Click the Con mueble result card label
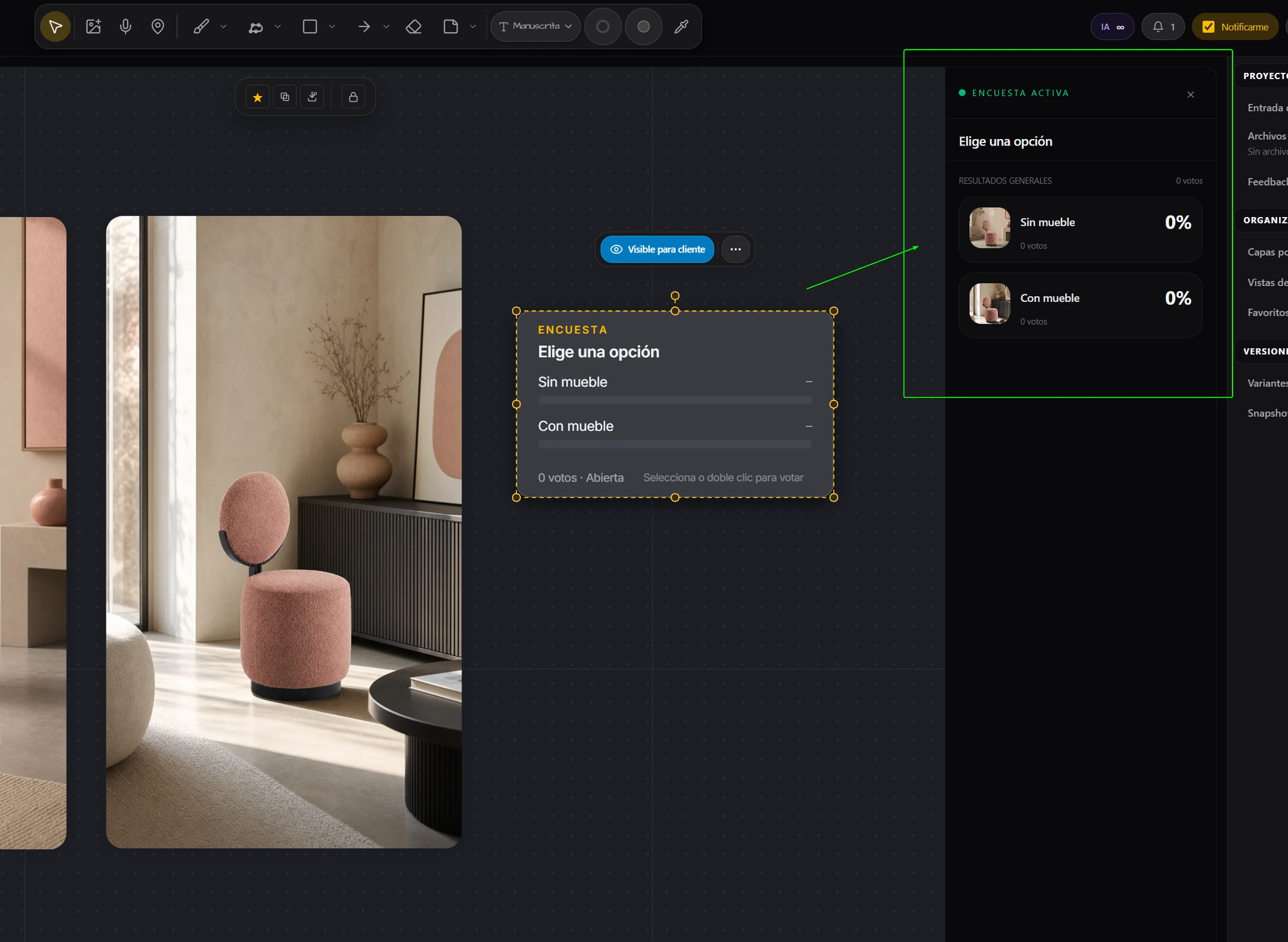 1050,298
